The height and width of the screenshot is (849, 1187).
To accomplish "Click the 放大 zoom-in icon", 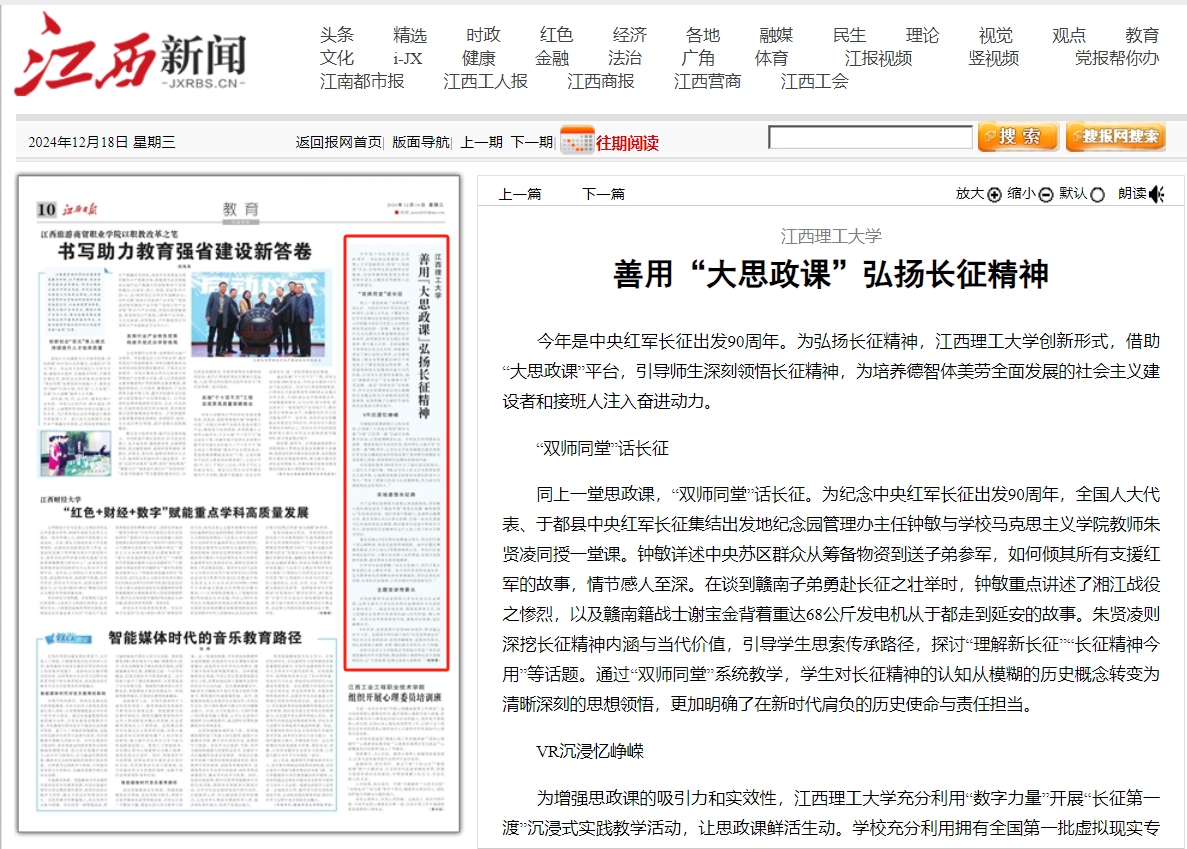I will coord(994,195).
